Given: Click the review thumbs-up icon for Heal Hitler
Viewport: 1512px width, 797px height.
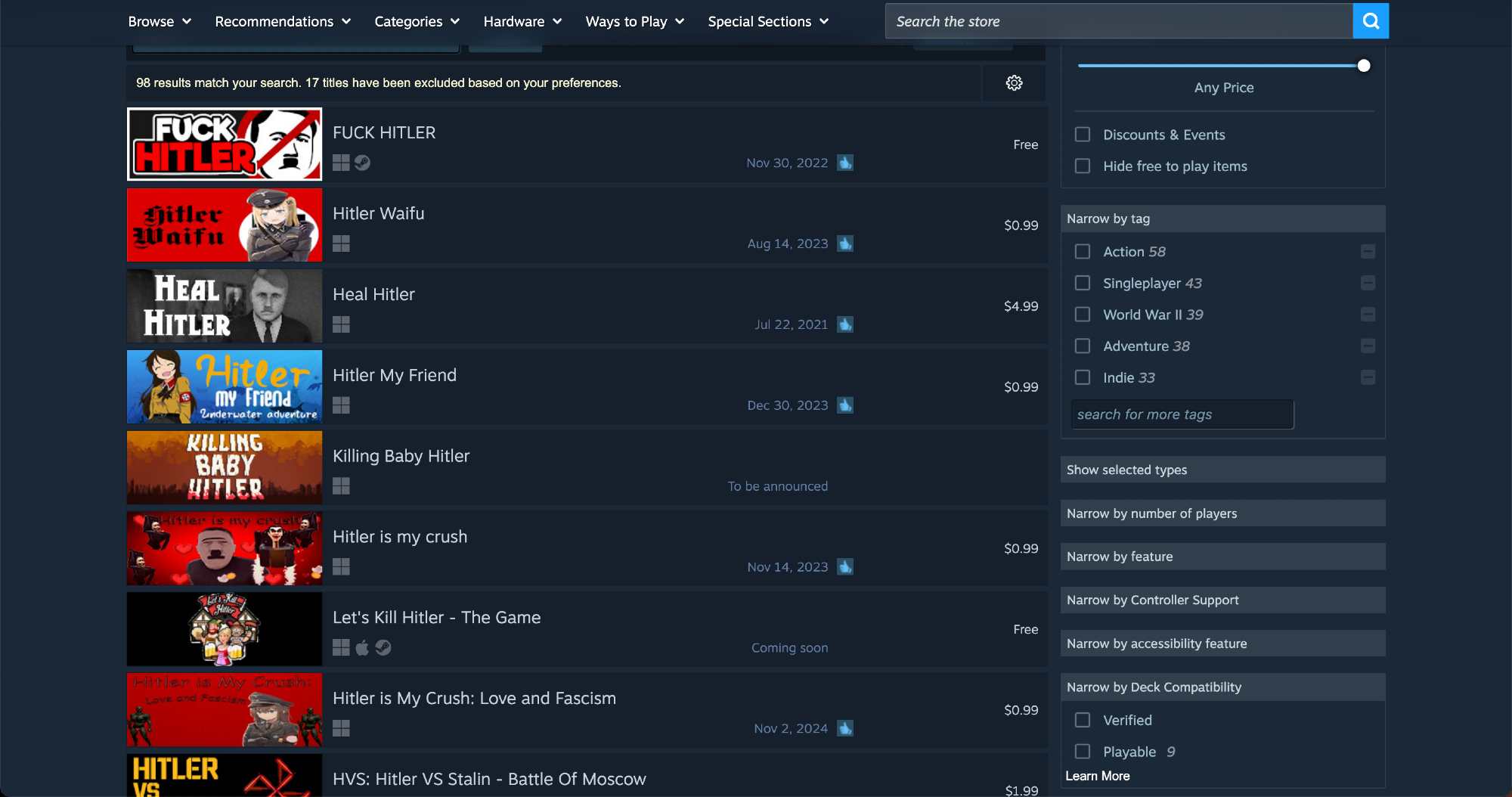Looking at the screenshot, I should pos(845,324).
